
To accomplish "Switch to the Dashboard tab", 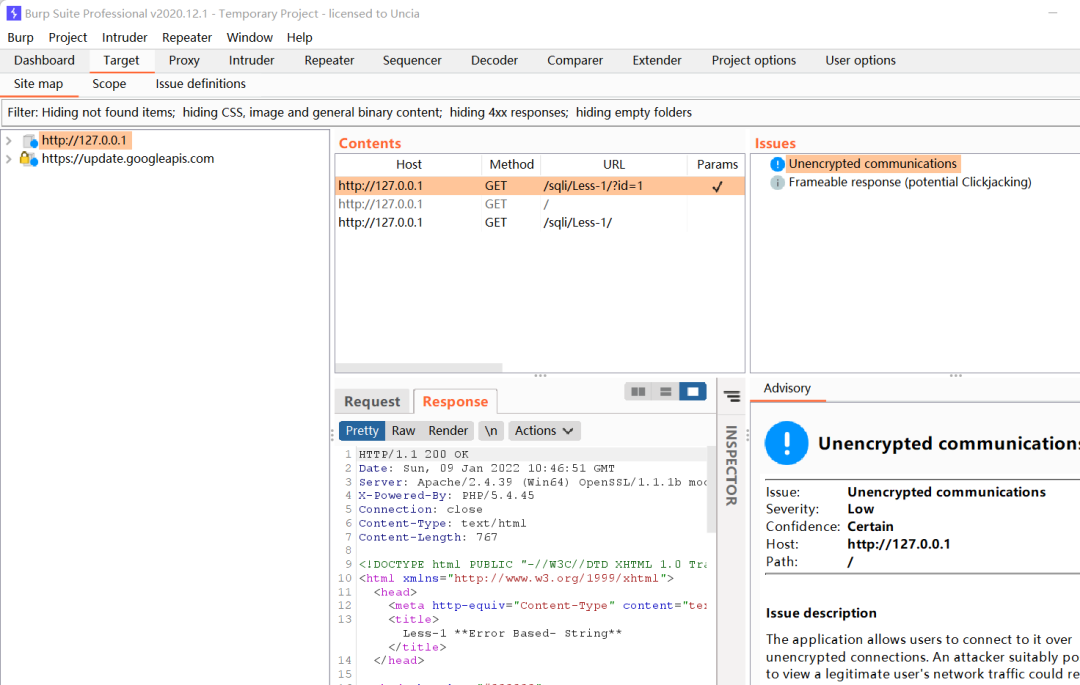I will click(x=44, y=61).
